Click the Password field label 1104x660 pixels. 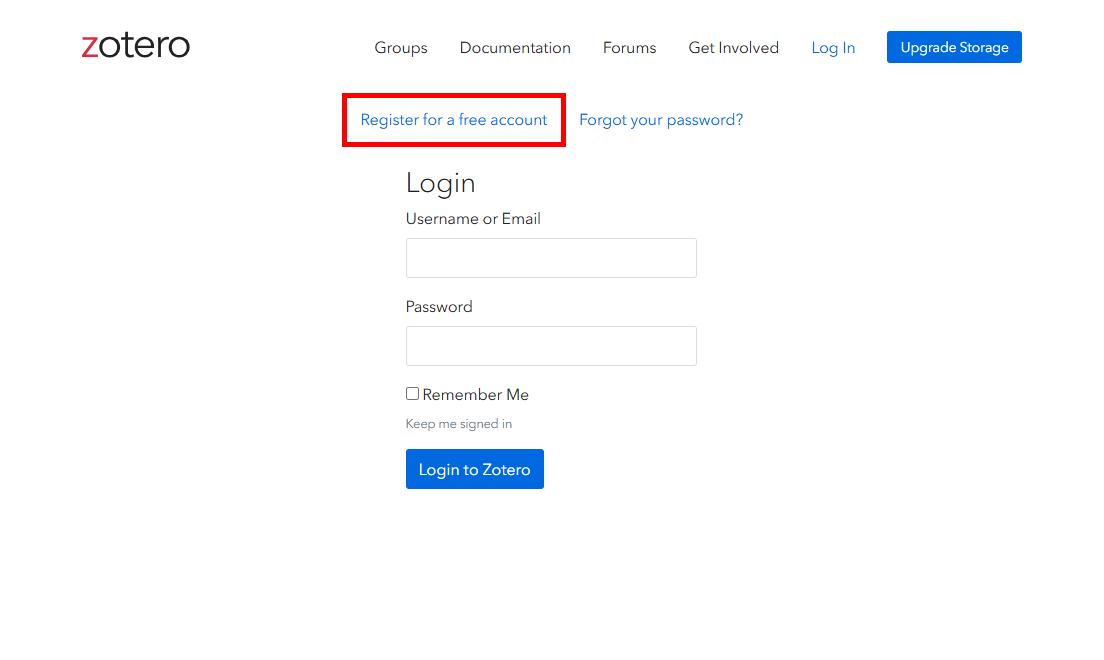coord(439,307)
